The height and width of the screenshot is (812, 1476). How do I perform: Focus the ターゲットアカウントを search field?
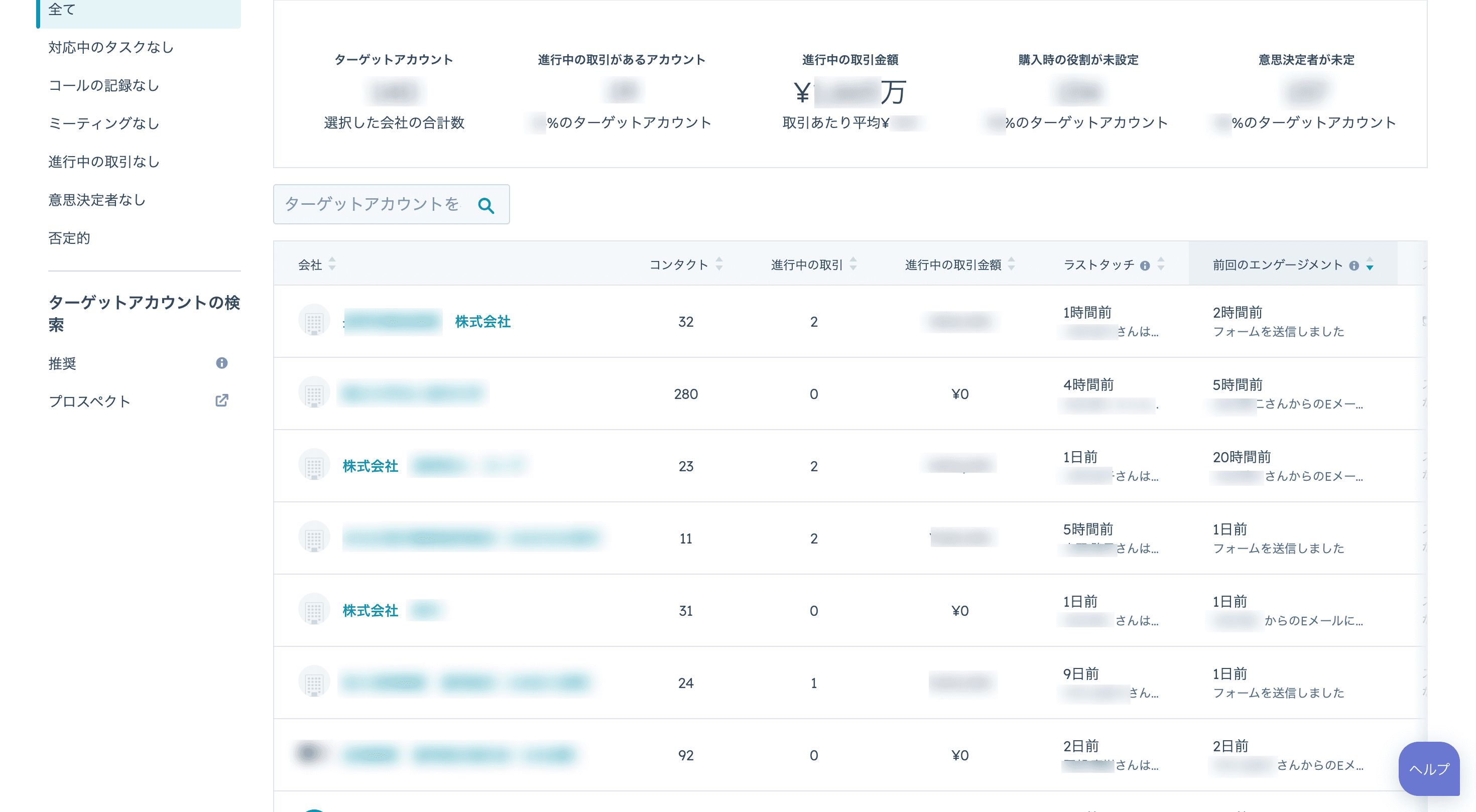click(x=391, y=204)
